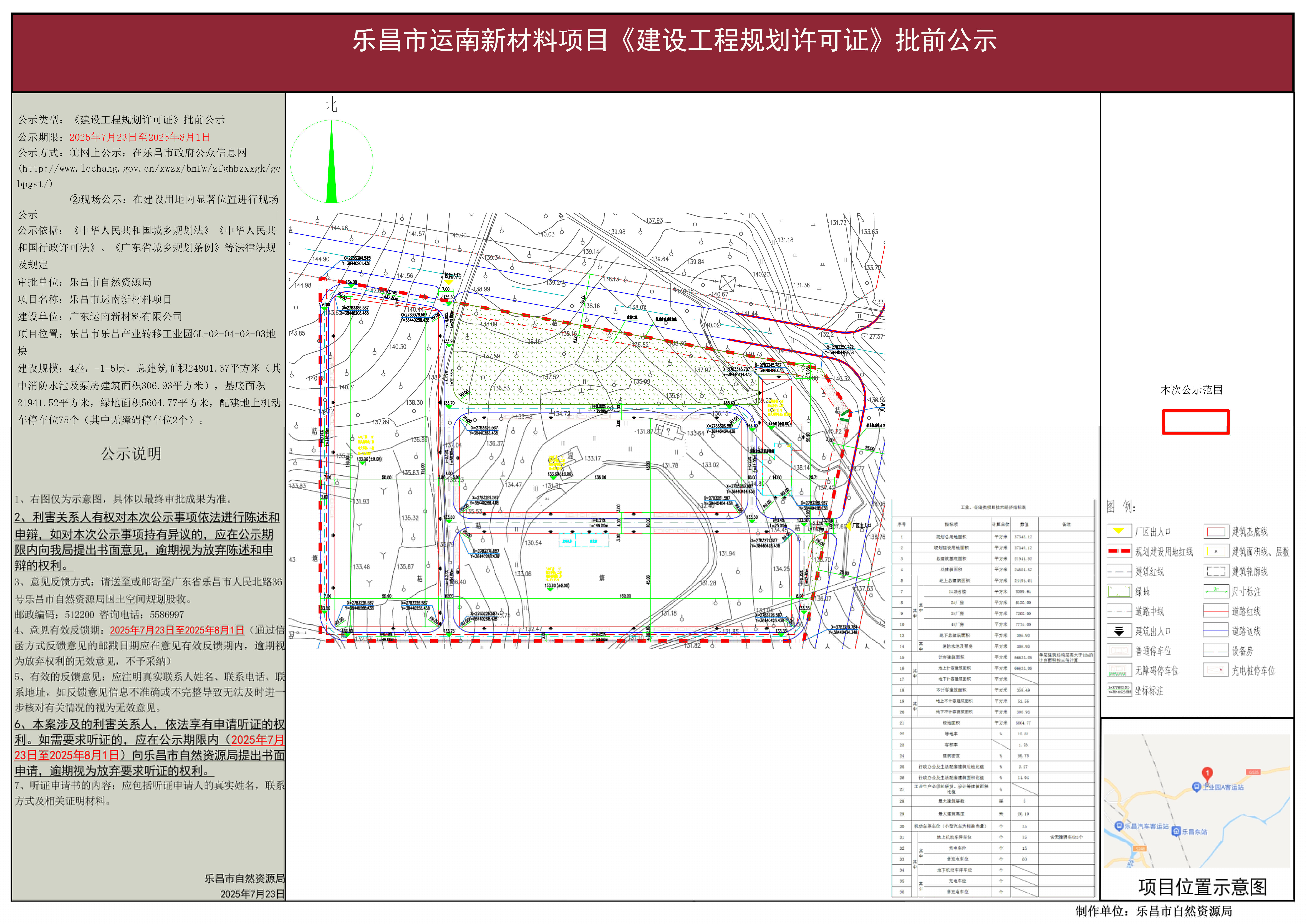
Task: Click the 建设单位：广东运南新材料有限公司 line
Action: (x=100, y=316)
